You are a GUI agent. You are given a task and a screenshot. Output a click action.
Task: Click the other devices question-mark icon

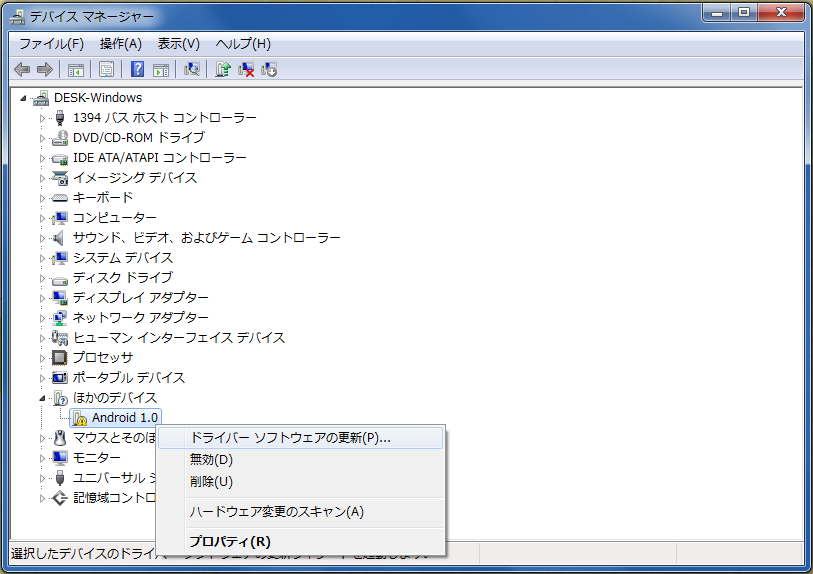pos(61,398)
